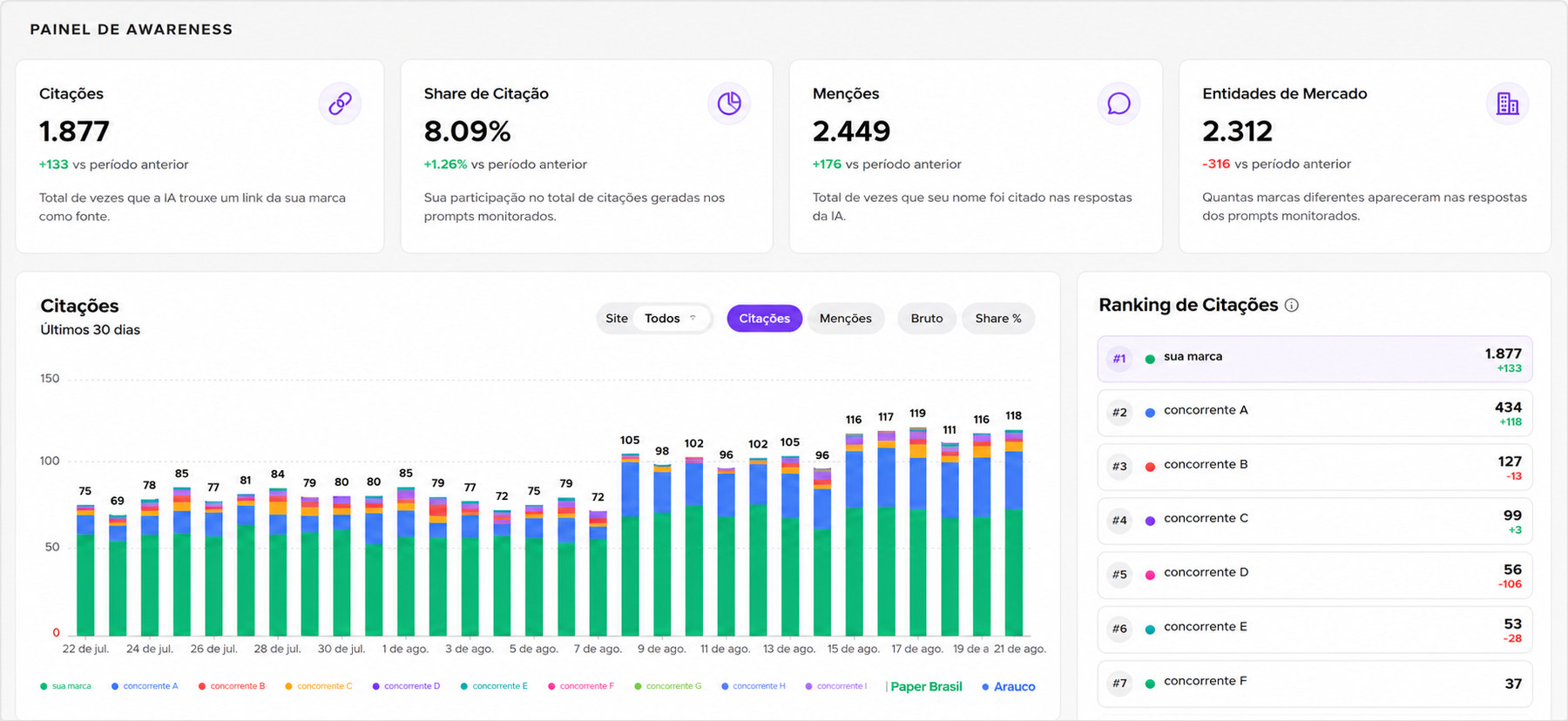The image size is (1568, 721).
Task: Click the chart bar labeled 98
Action: click(662, 549)
